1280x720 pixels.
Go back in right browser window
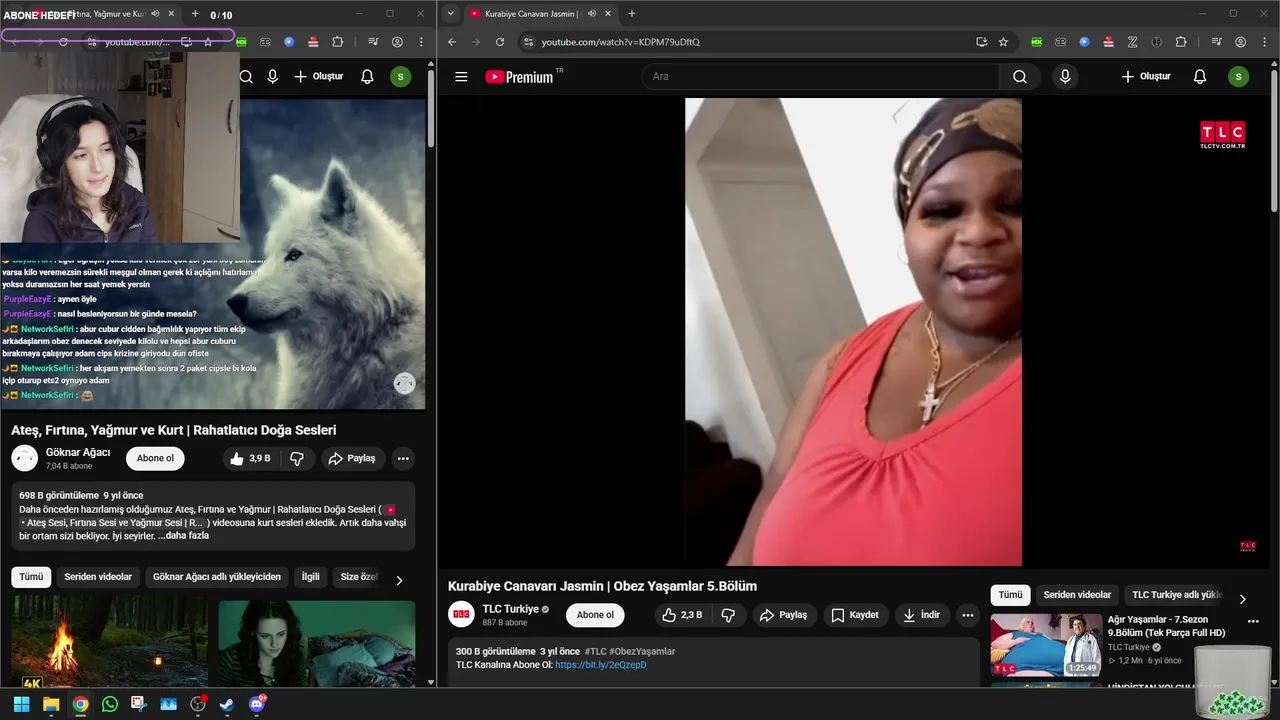(x=452, y=42)
